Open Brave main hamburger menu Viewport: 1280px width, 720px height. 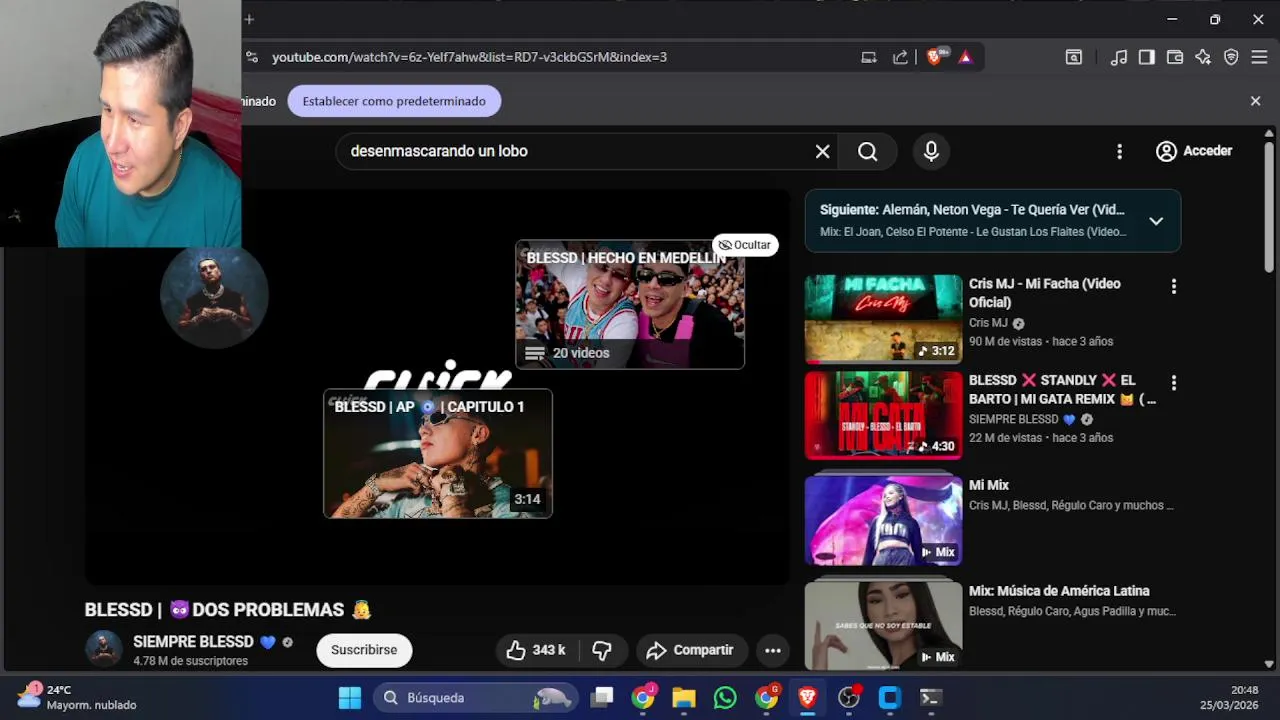[x=1259, y=57]
